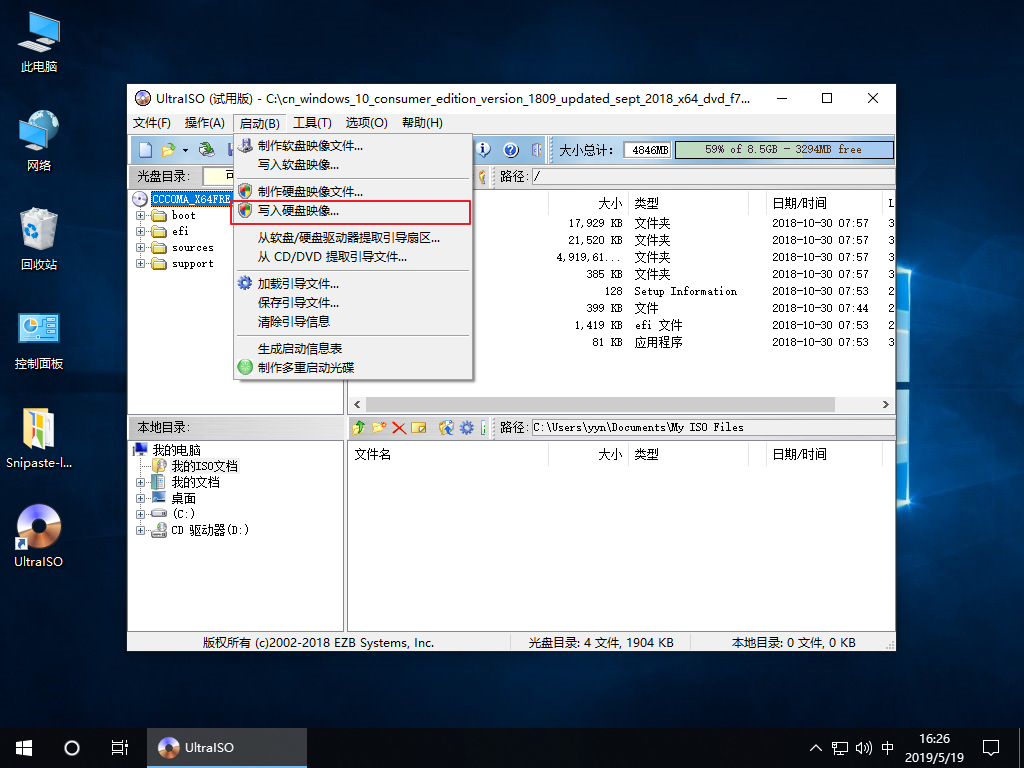The width and height of the screenshot is (1024, 768).
Task: Choose 写入硬盘映像... menu entry
Action: (352, 211)
